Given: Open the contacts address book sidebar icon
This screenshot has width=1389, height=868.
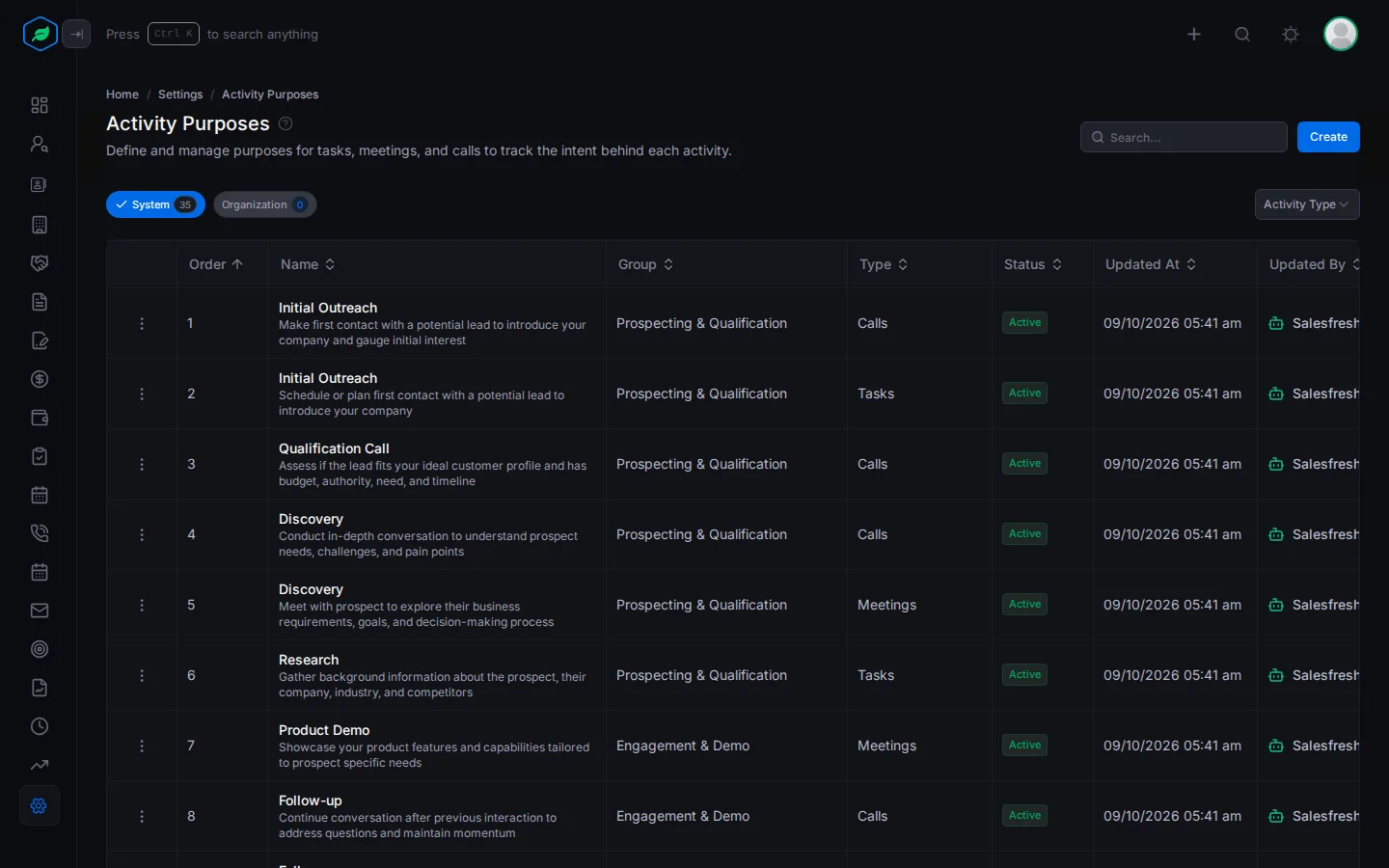Looking at the screenshot, I should 40,184.
